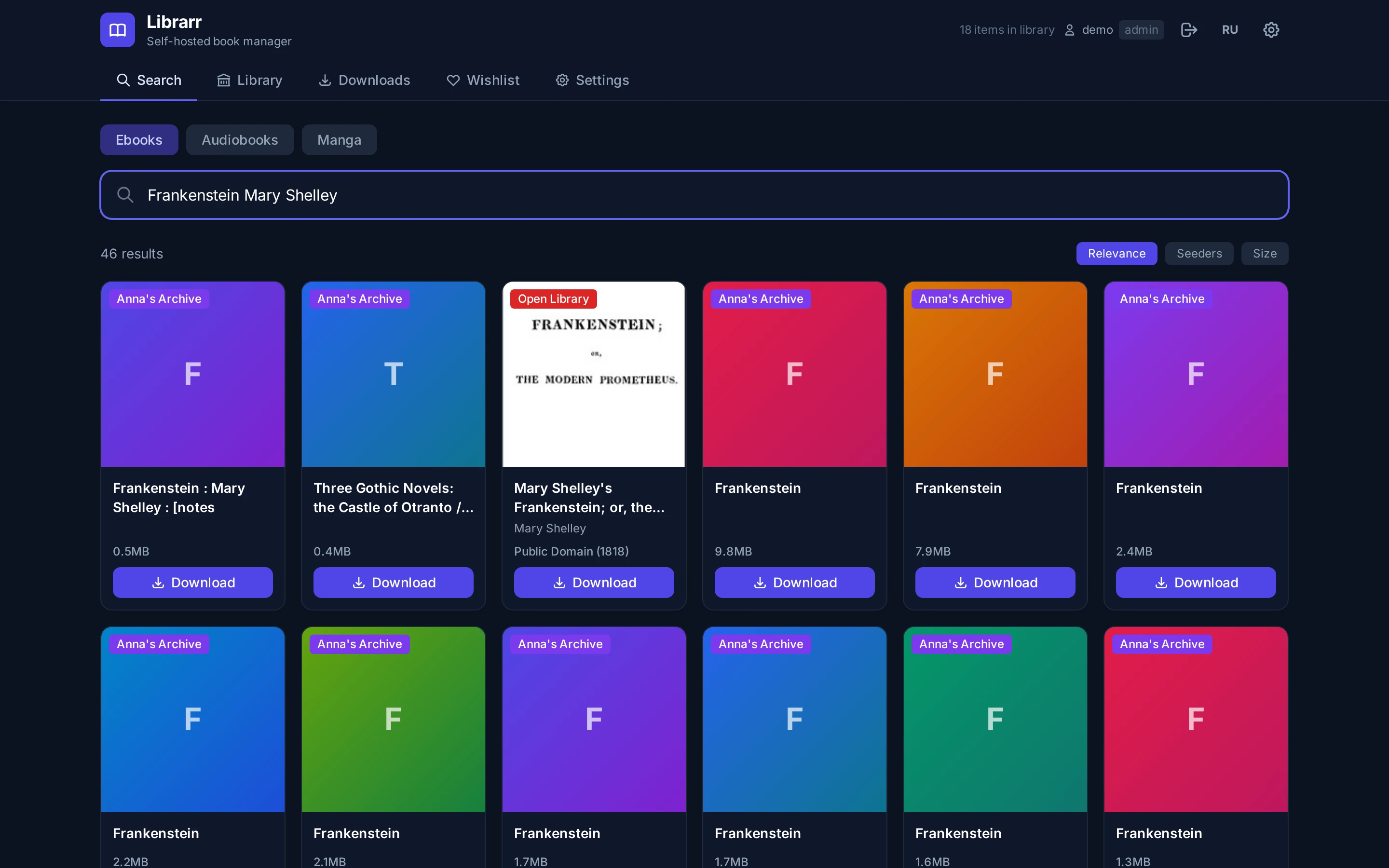This screenshot has width=1389, height=868.
Task: Download the Open Library Frankenstein edition
Action: (594, 583)
